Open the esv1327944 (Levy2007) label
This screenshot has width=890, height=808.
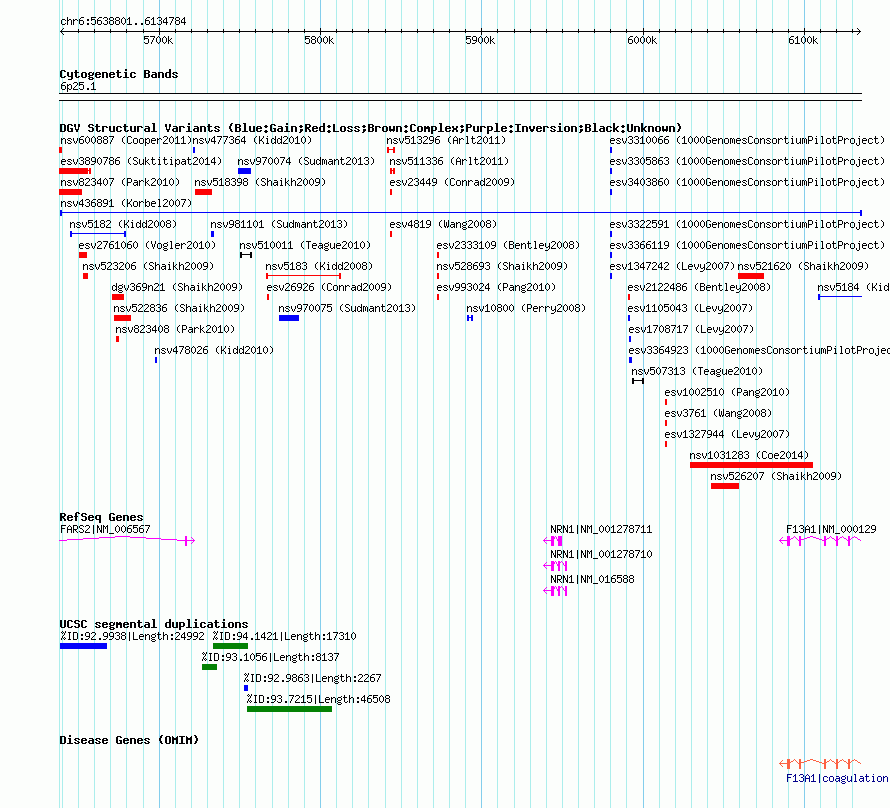727,434
